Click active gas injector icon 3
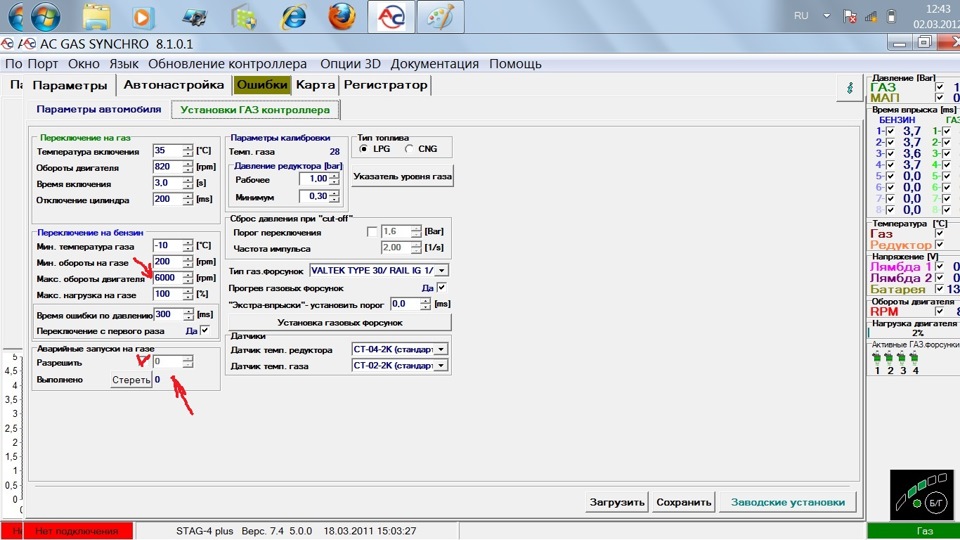 tap(901, 359)
